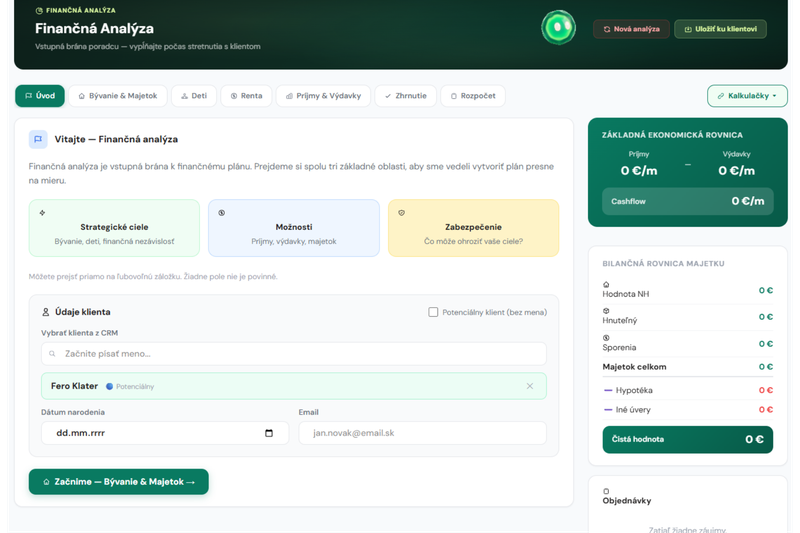This screenshot has width=800, height=533.
Task: Click the clock icon in FINANČNÁ ANALÝZA label
Action: pos(39,10)
